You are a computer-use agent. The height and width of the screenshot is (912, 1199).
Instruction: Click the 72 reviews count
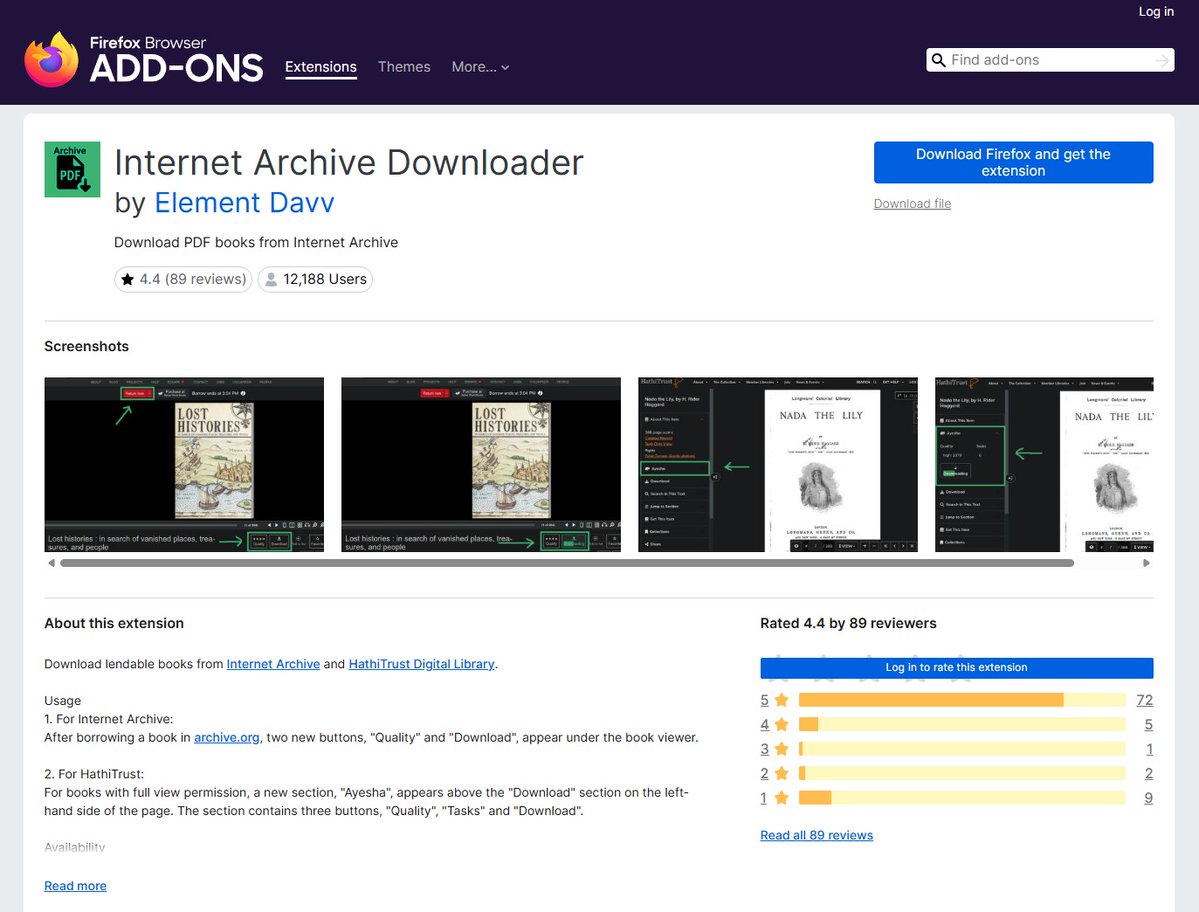[1145, 700]
